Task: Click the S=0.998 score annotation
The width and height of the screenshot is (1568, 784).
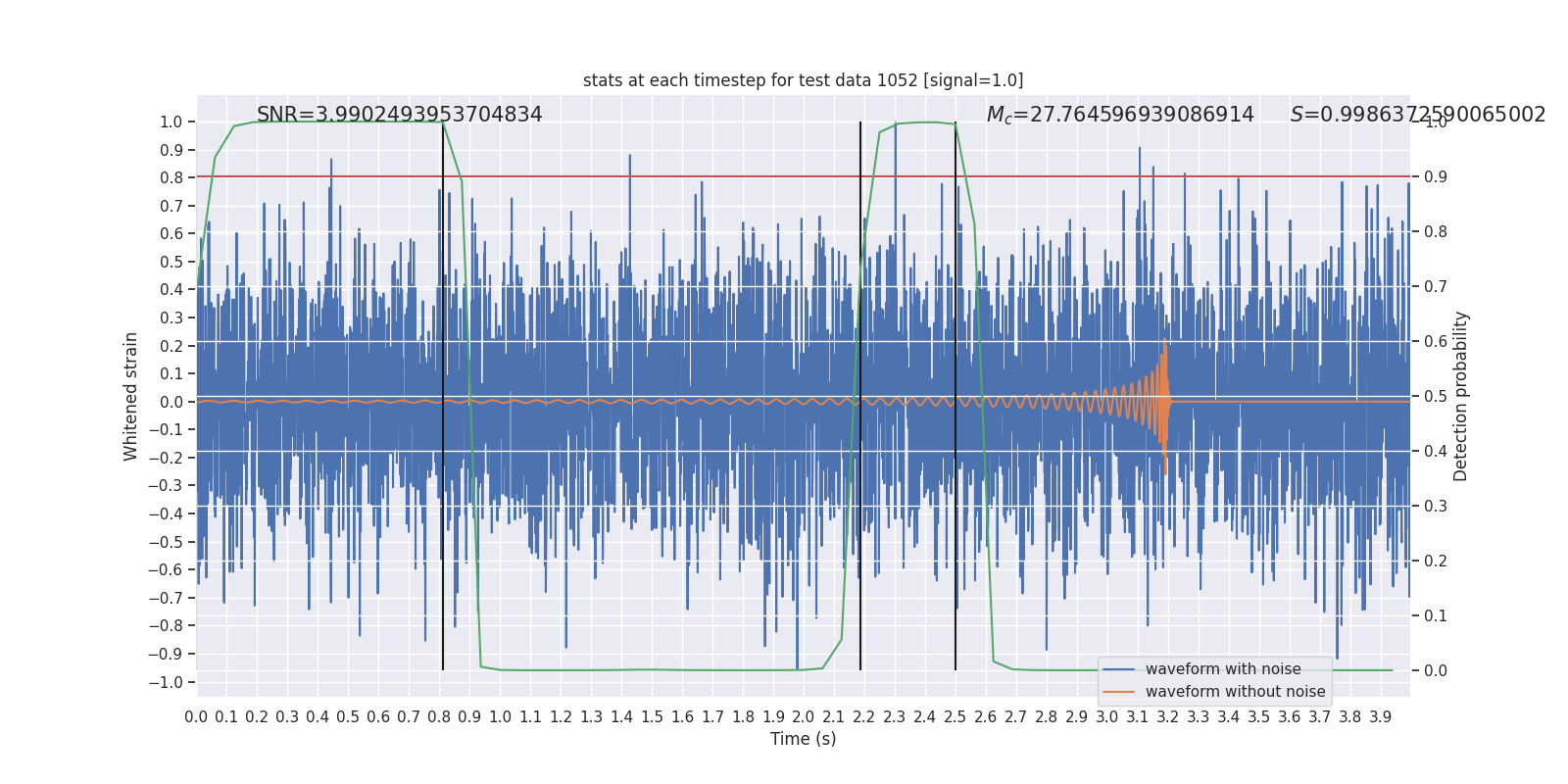Action: (1418, 115)
